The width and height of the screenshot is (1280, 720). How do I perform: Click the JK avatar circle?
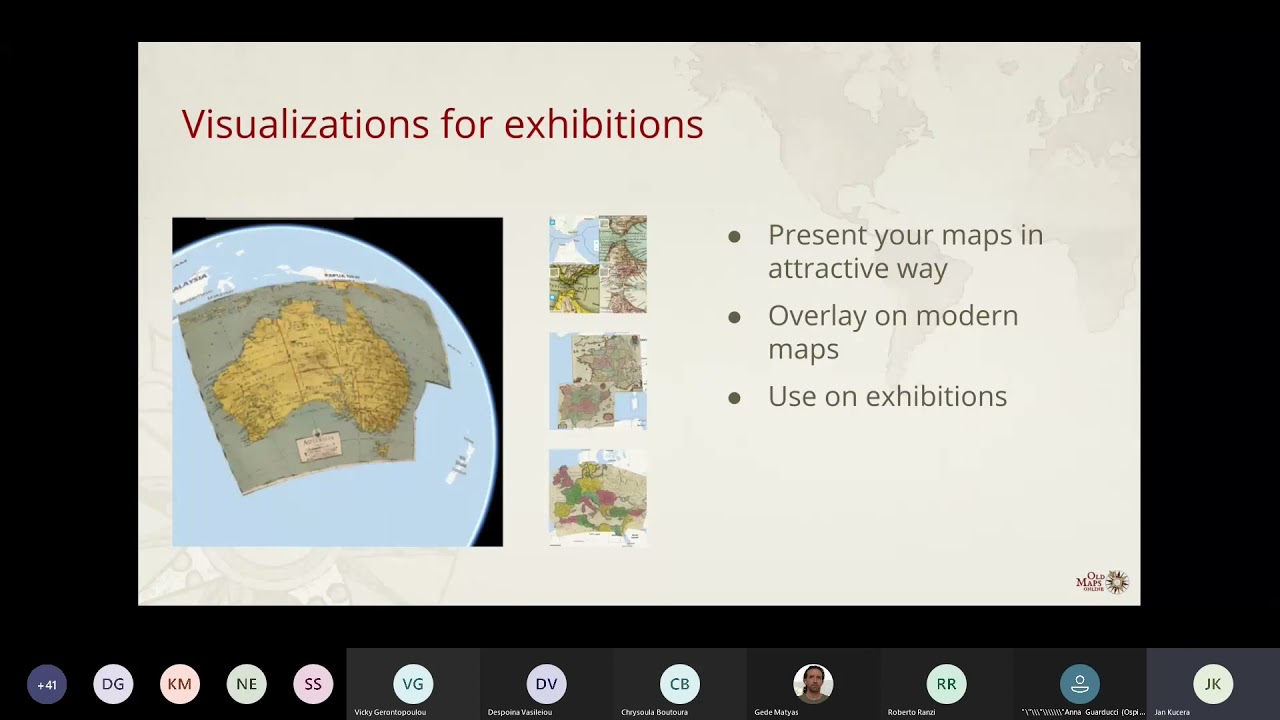tap(1213, 684)
